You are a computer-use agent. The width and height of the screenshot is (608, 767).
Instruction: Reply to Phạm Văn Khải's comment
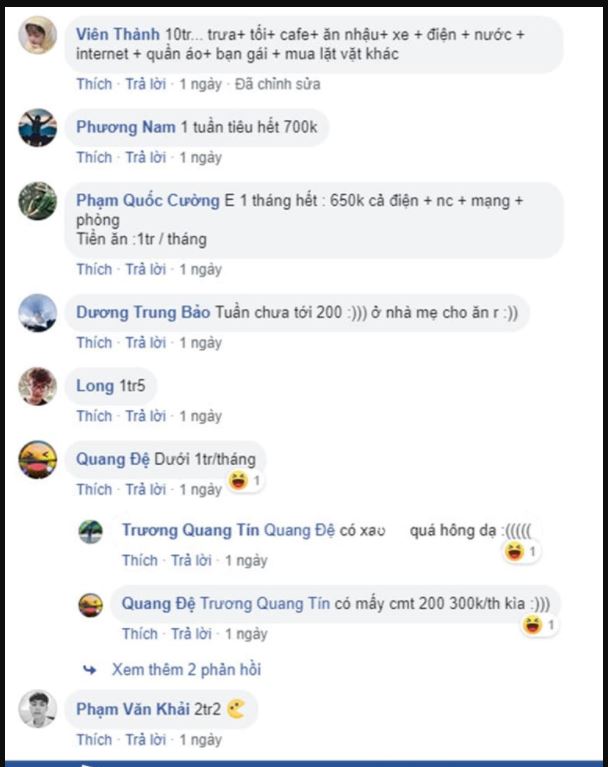[146, 740]
